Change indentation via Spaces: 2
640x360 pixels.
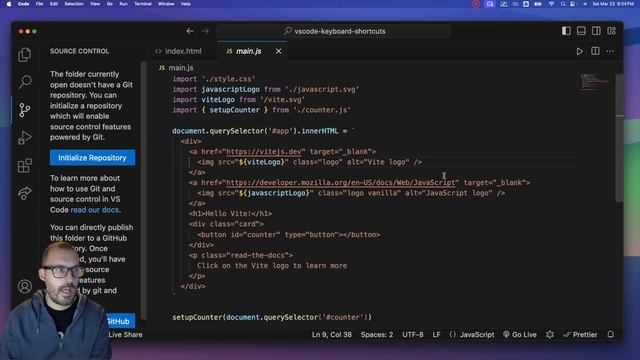click(x=377, y=335)
